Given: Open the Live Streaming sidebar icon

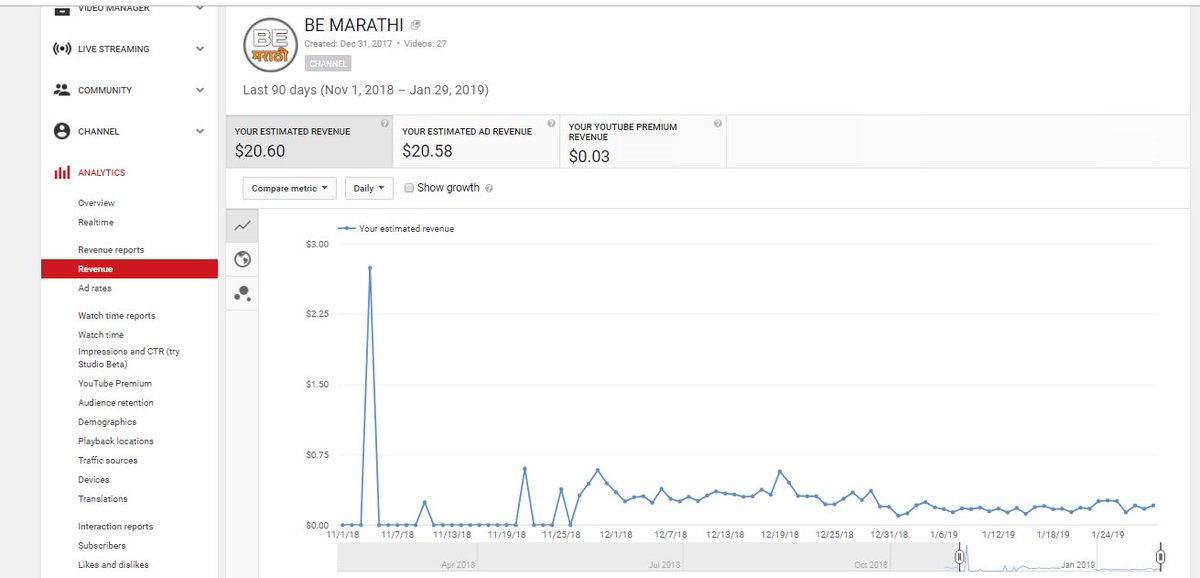Looking at the screenshot, I should 61,49.
